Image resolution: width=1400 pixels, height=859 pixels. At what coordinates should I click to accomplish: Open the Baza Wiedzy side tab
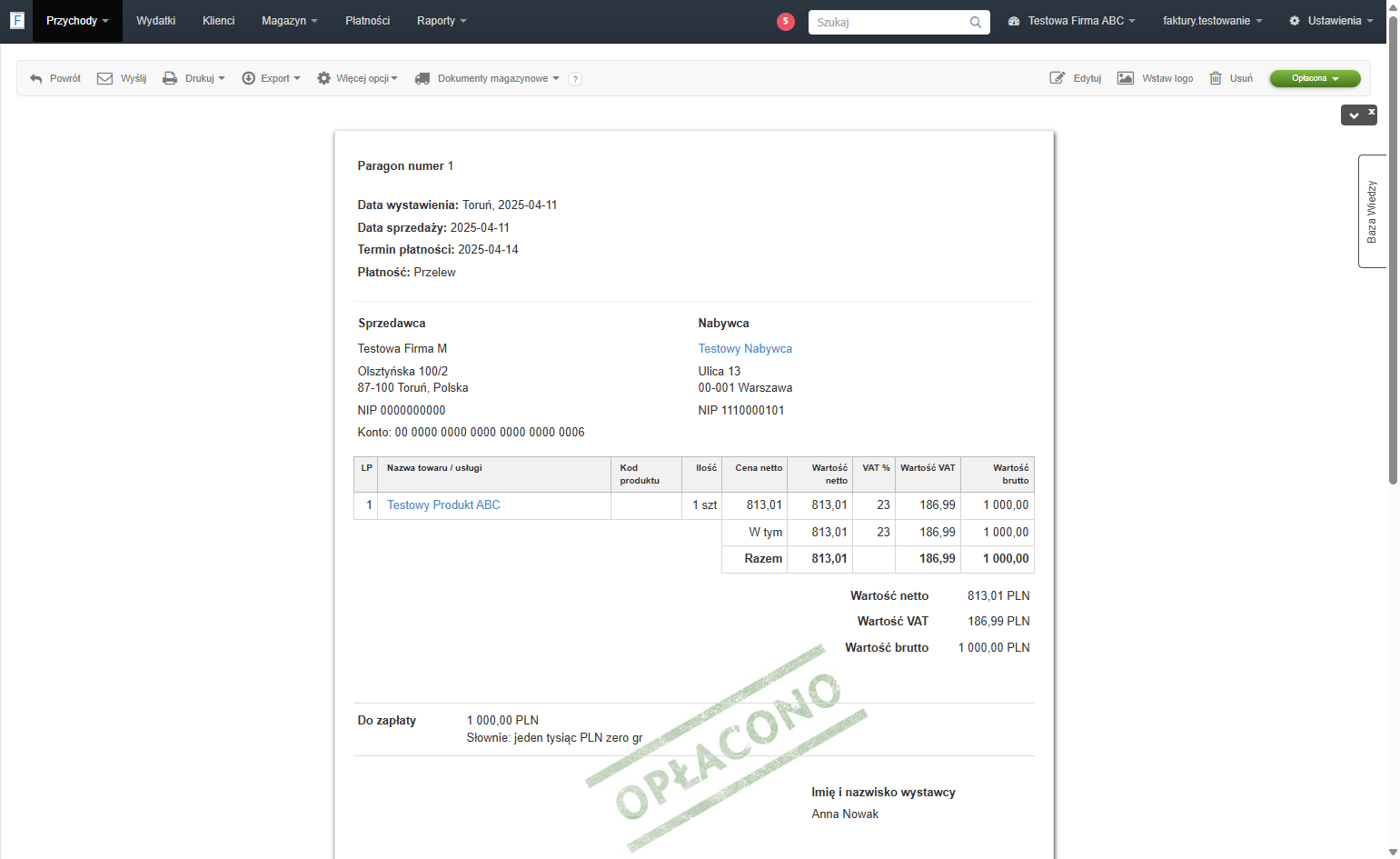[1372, 212]
